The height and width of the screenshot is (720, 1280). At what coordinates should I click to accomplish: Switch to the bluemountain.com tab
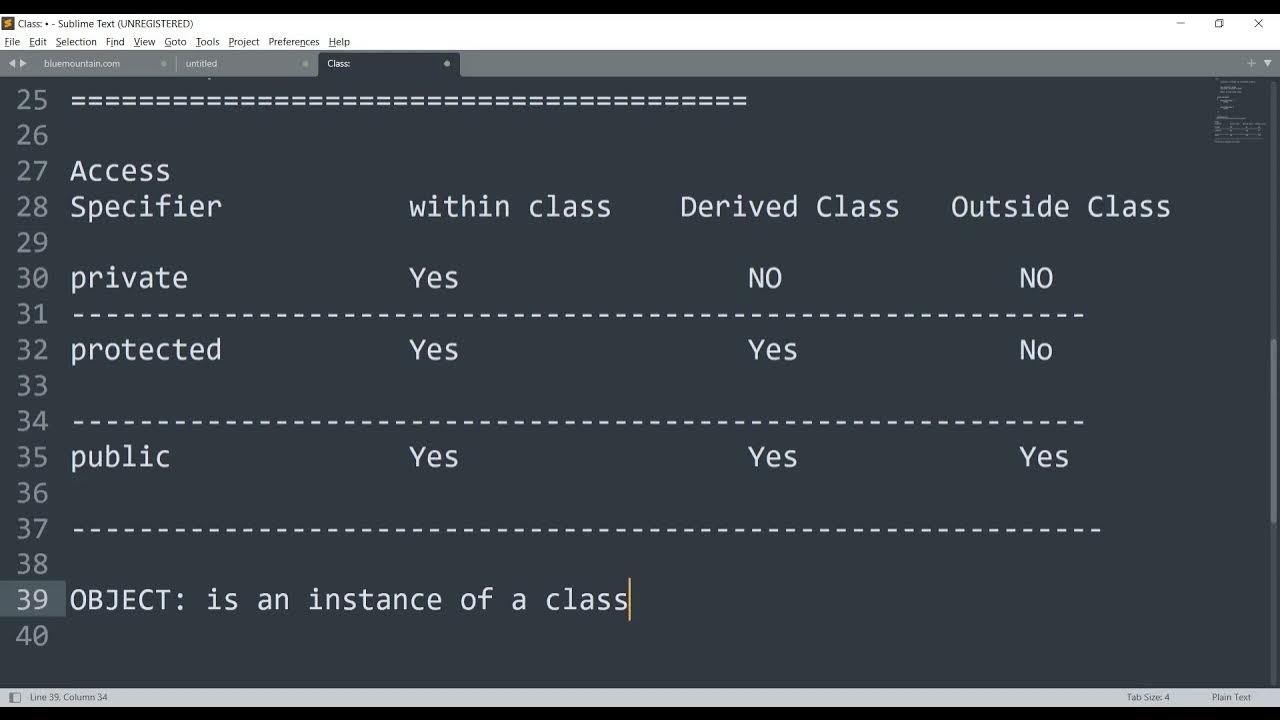pyautogui.click(x=82, y=64)
